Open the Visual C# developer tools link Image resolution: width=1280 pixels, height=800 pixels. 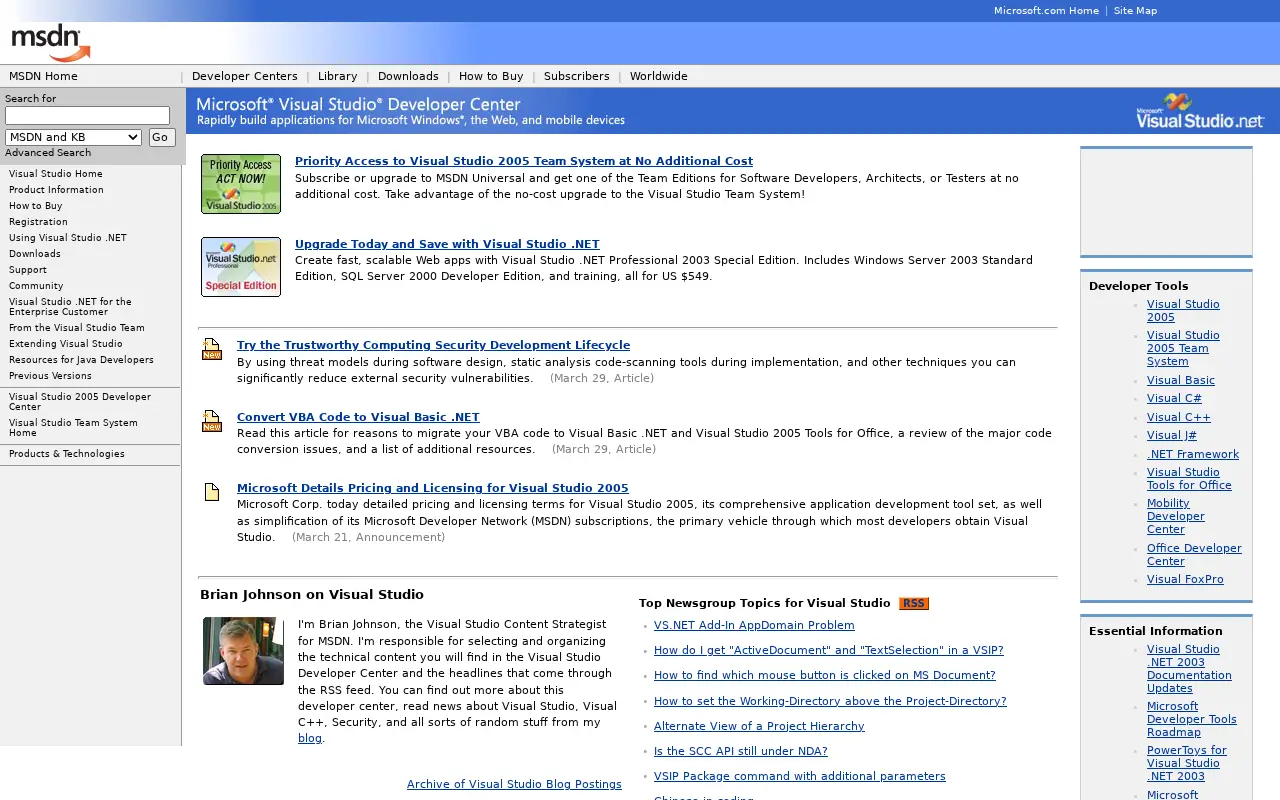[x=1174, y=398]
